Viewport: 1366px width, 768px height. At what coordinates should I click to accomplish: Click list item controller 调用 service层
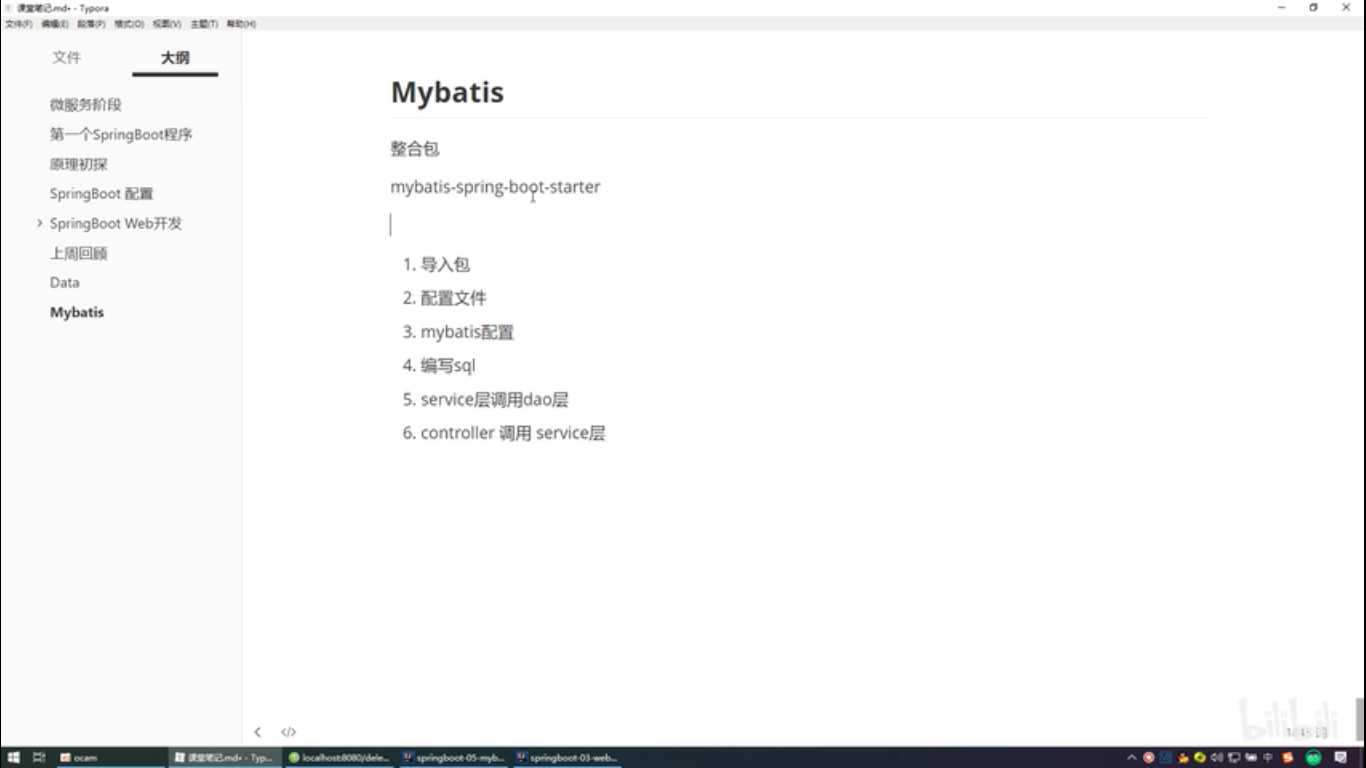(513, 433)
